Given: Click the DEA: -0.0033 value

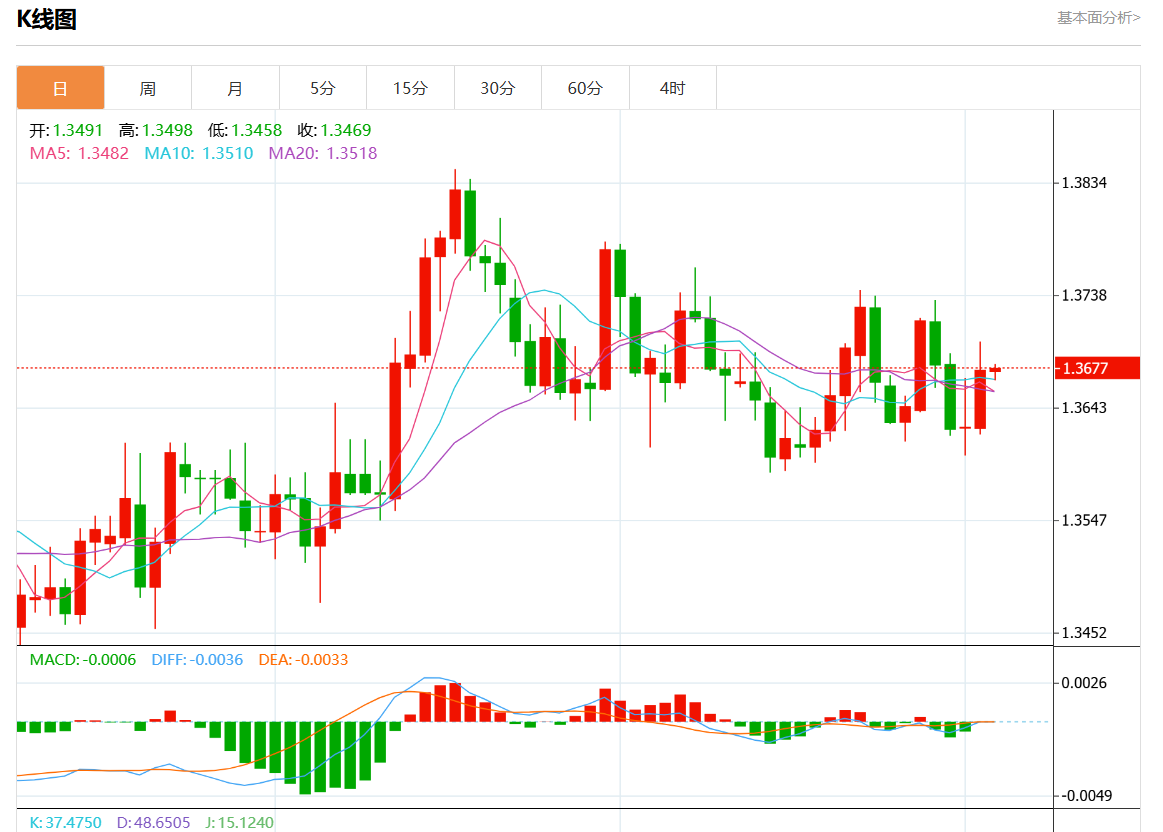Looking at the screenshot, I should pos(303,660).
